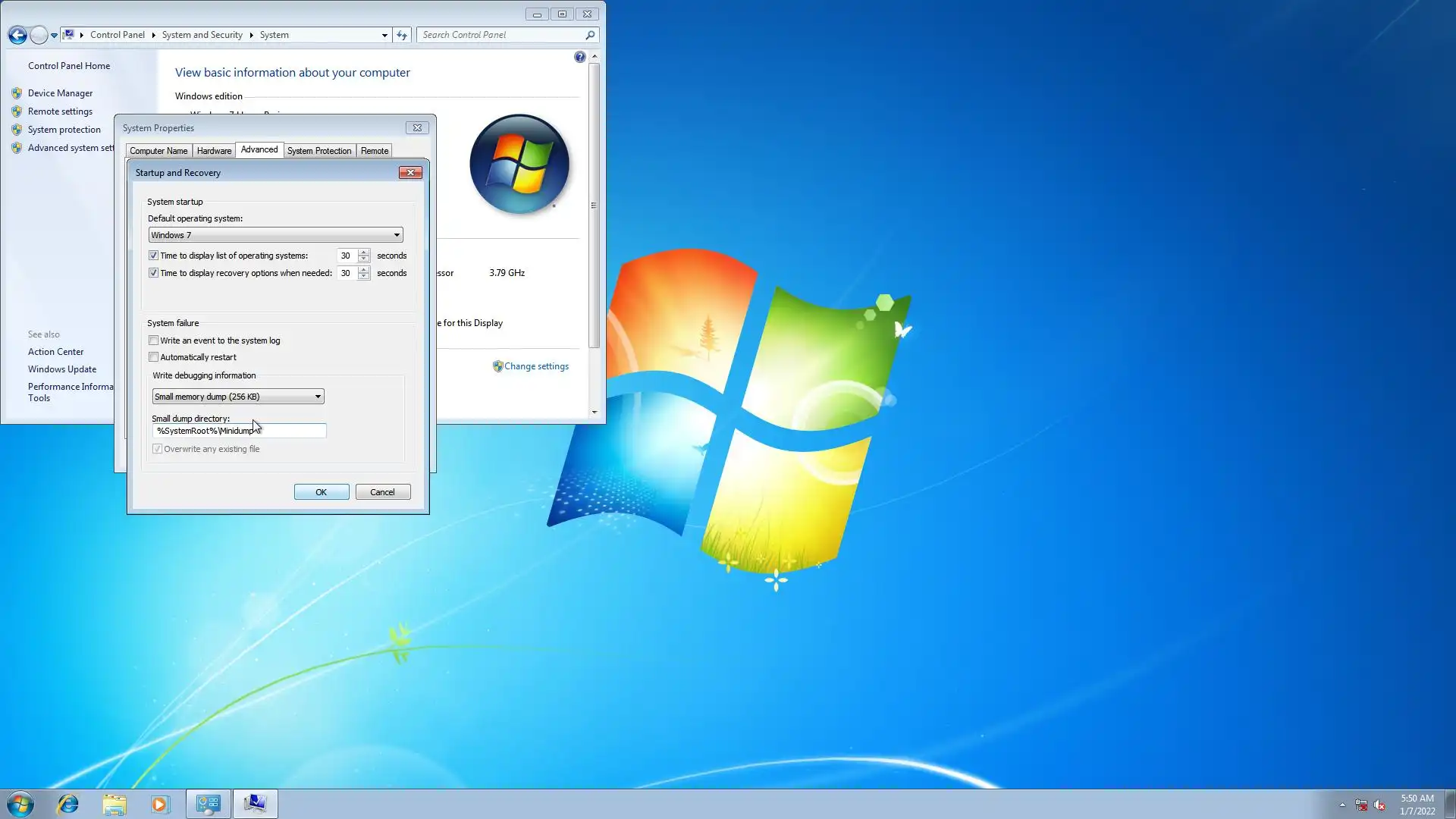Viewport: 1456px width, 819px height.
Task: Click OK in Startup and Recovery dialog
Action: coord(321,492)
